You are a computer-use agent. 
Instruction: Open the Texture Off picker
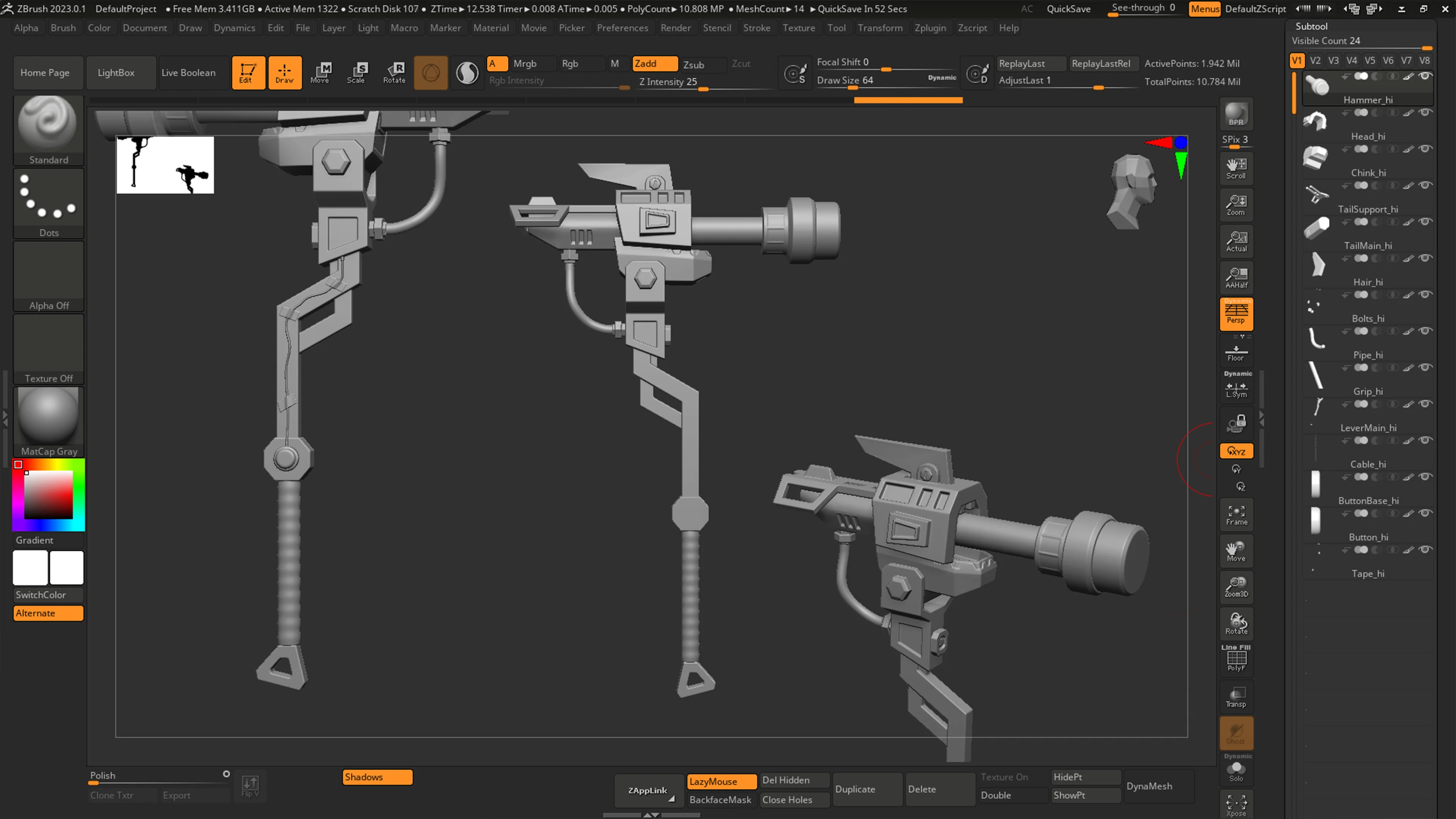pos(49,349)
